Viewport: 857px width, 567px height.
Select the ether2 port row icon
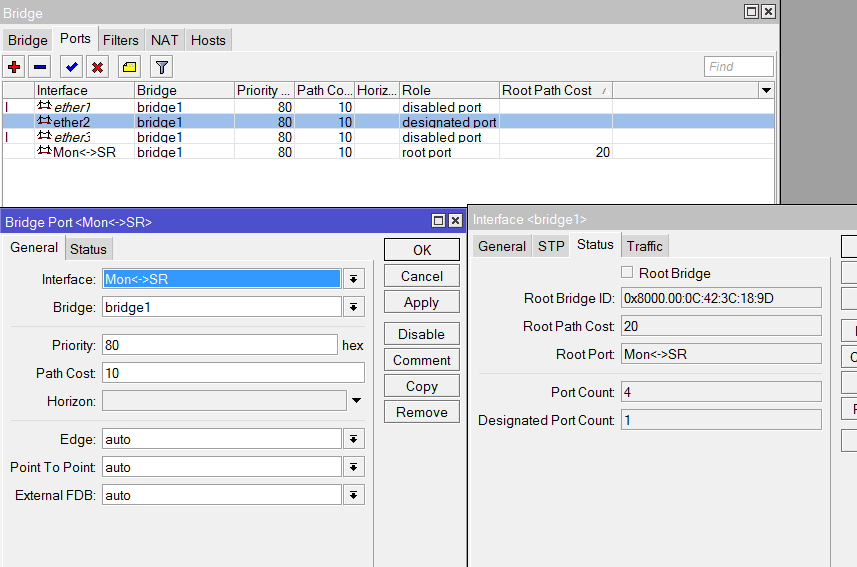(x=44, y=122)
